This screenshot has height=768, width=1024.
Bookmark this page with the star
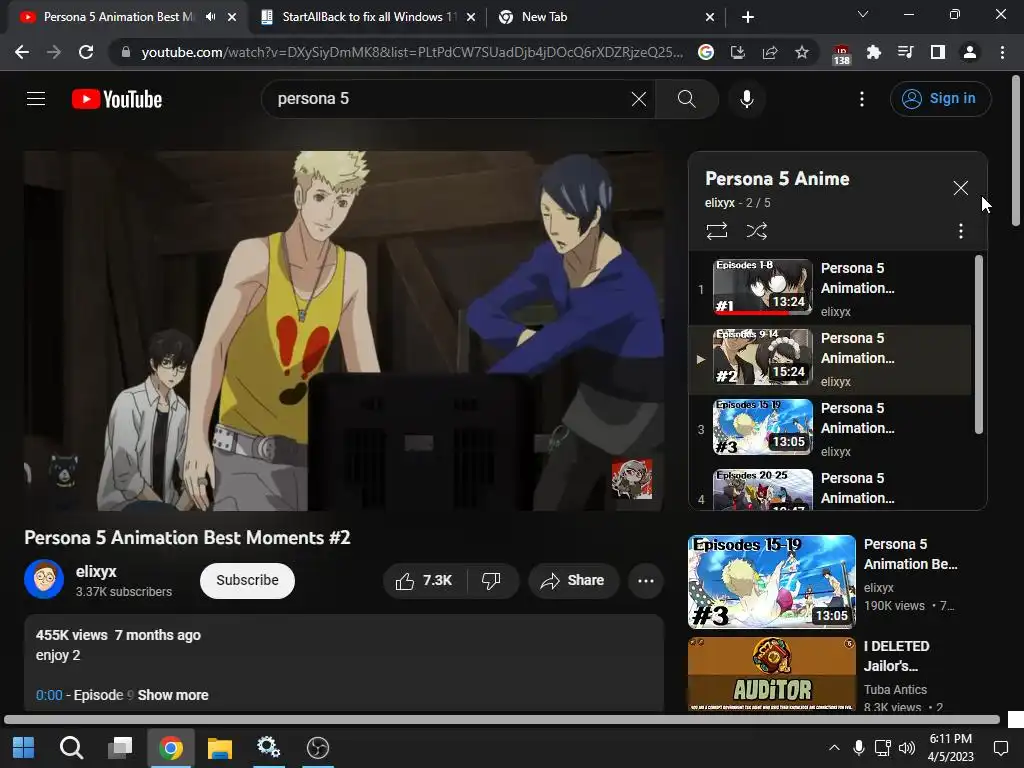pos(802,52)
